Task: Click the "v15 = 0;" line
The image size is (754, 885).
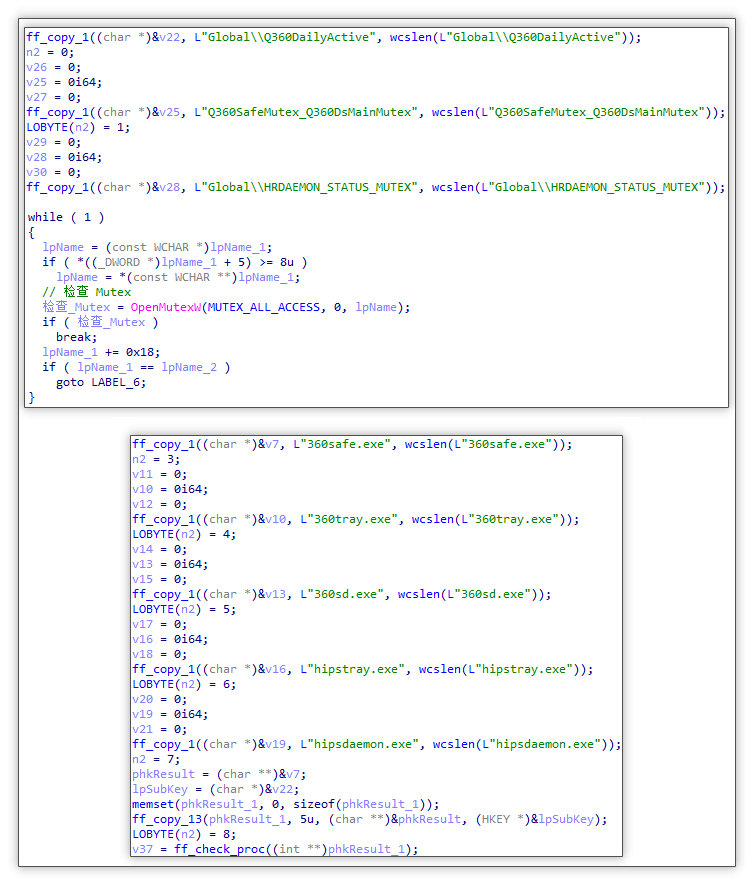Action: 159,580
